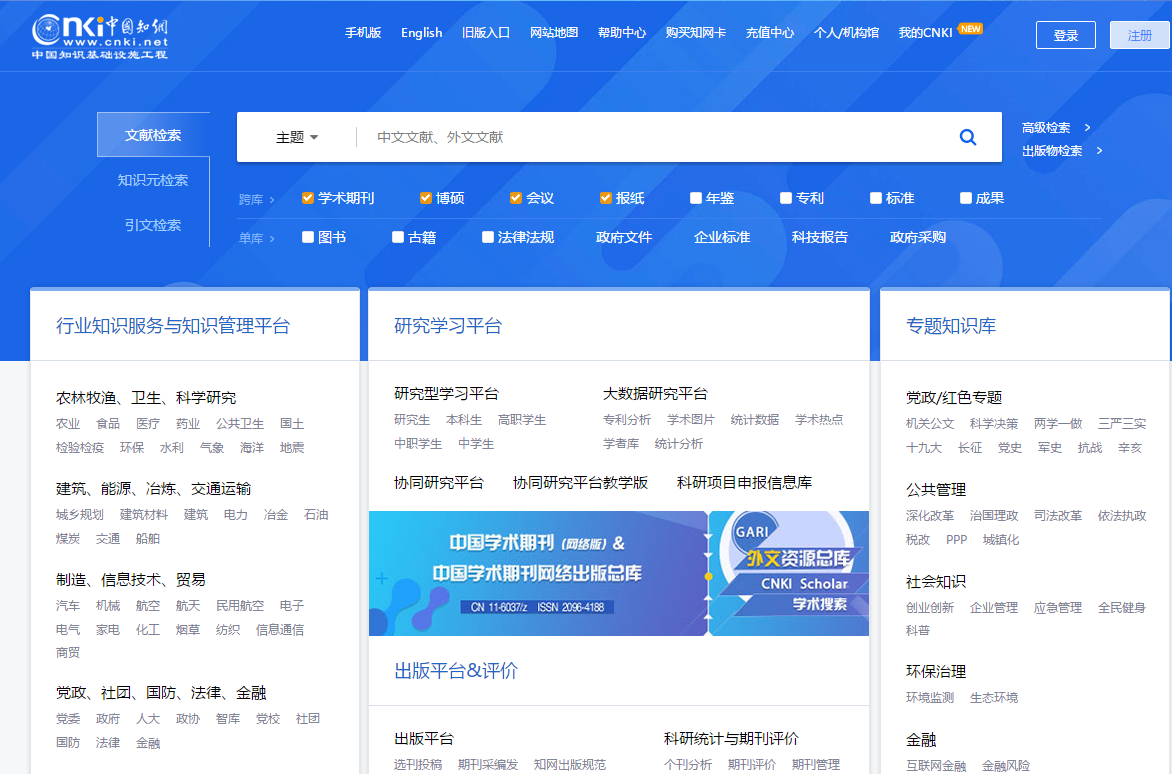Open 手机版 mobile version link
The height and width of the screenshot is (774, 1172).
pyautogui.click(x=363, y=33)
